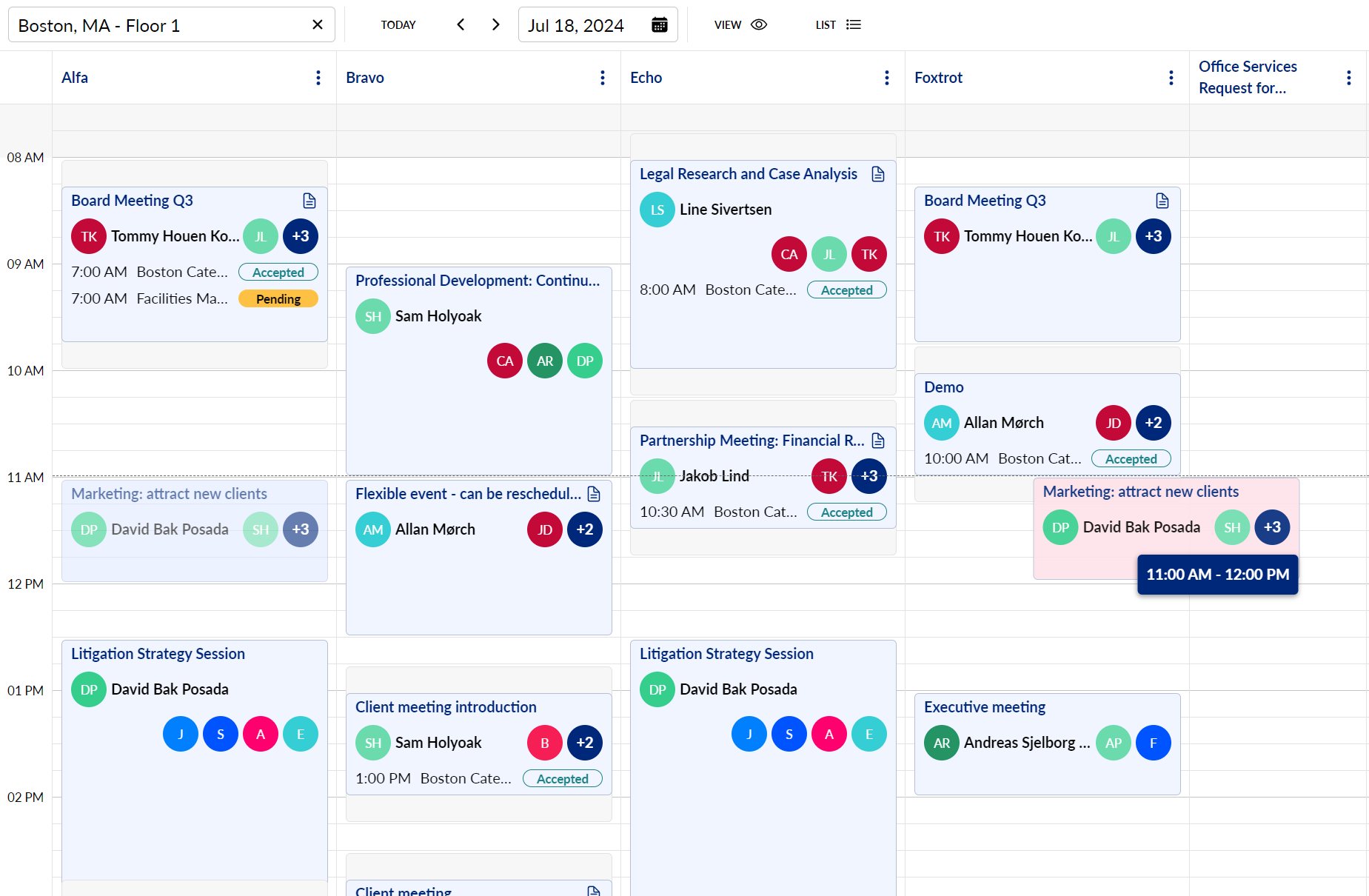Click Accepted badge on Legal Research event
Image resolution: width=1369 pixels, height=896 pixels.
pos(847,290)
